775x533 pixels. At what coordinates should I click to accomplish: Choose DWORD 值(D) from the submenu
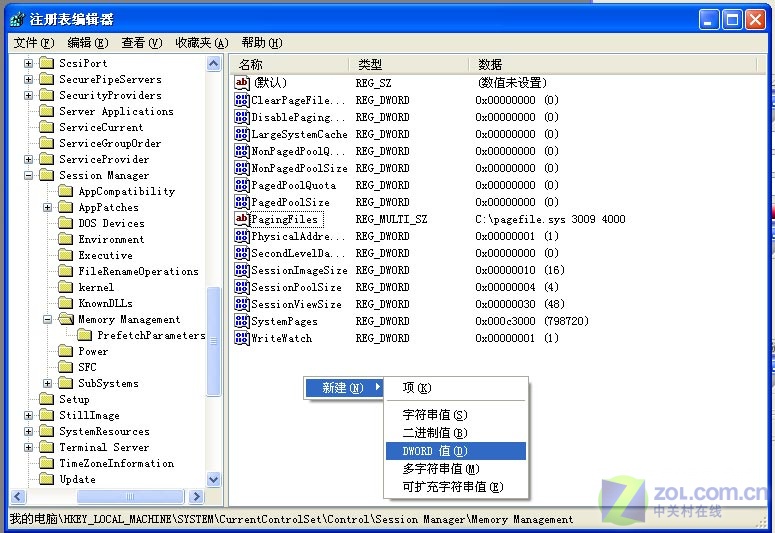tap(456, 451)
